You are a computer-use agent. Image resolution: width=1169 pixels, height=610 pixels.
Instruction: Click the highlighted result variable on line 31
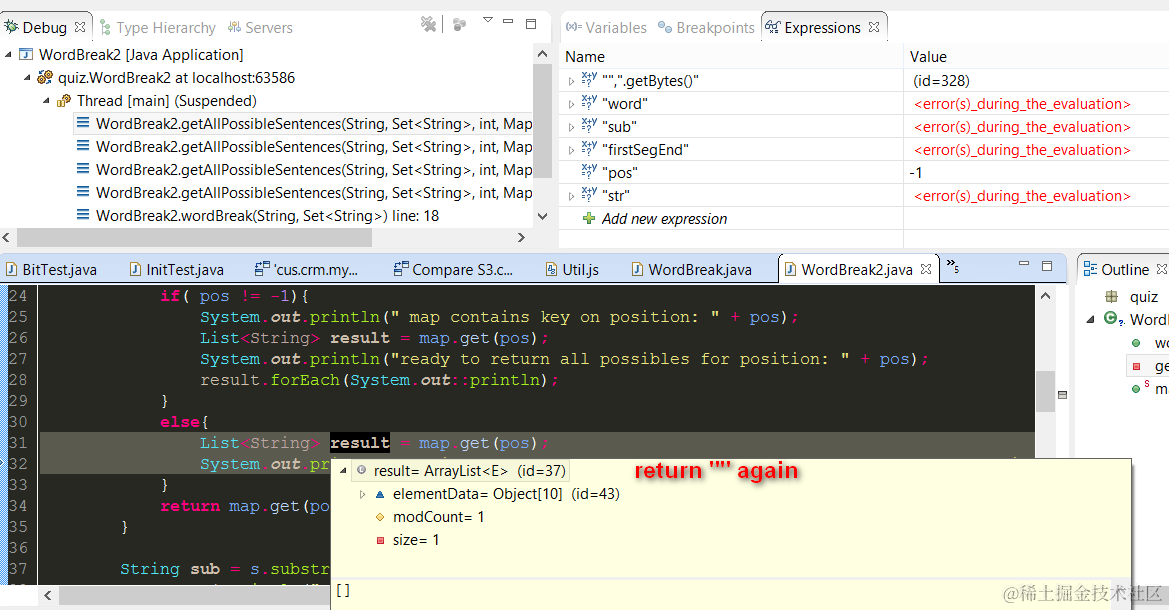[x=359, y=443]
